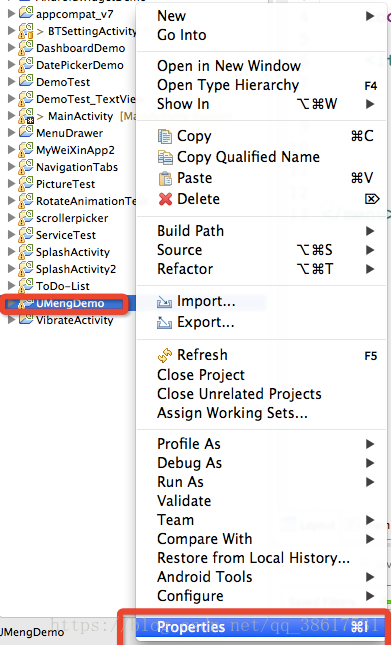Click the appcompat_v7 project folder icon
Image resolution: width=391 pixels, height=645 pixels.
click(26, 14)
